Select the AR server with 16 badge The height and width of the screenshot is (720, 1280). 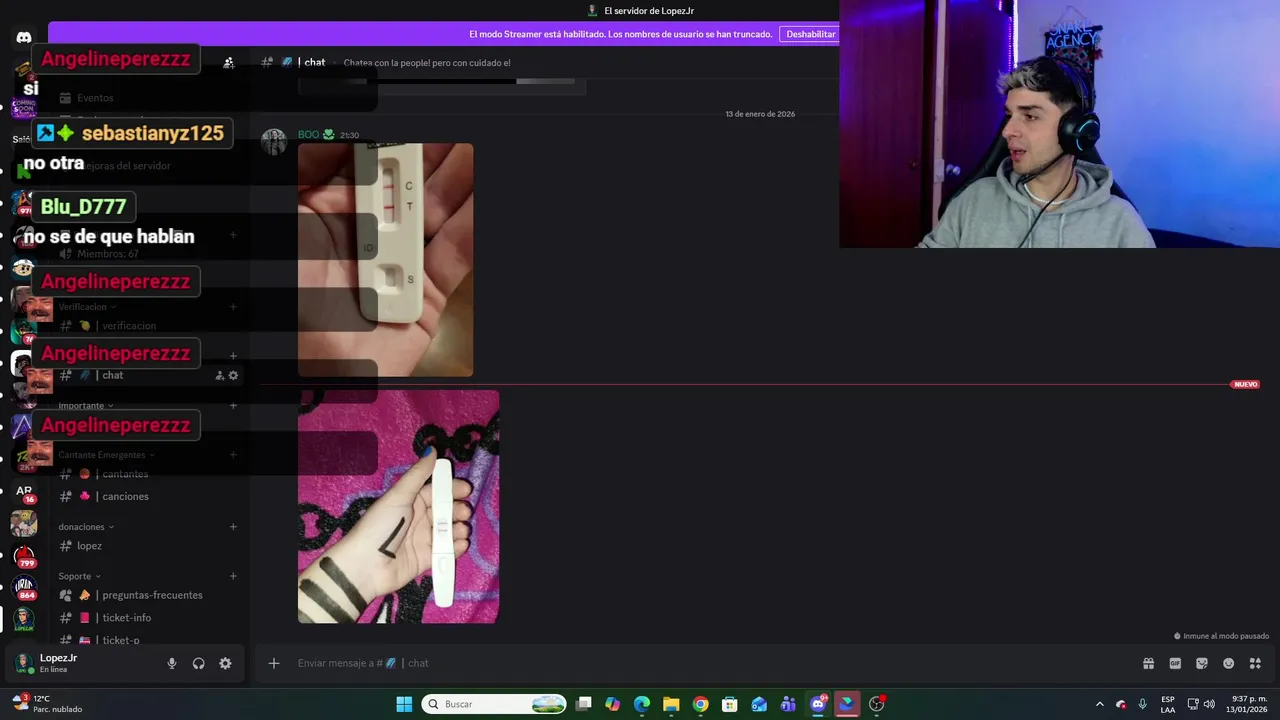pyautogui.click(x=24, y=492)
